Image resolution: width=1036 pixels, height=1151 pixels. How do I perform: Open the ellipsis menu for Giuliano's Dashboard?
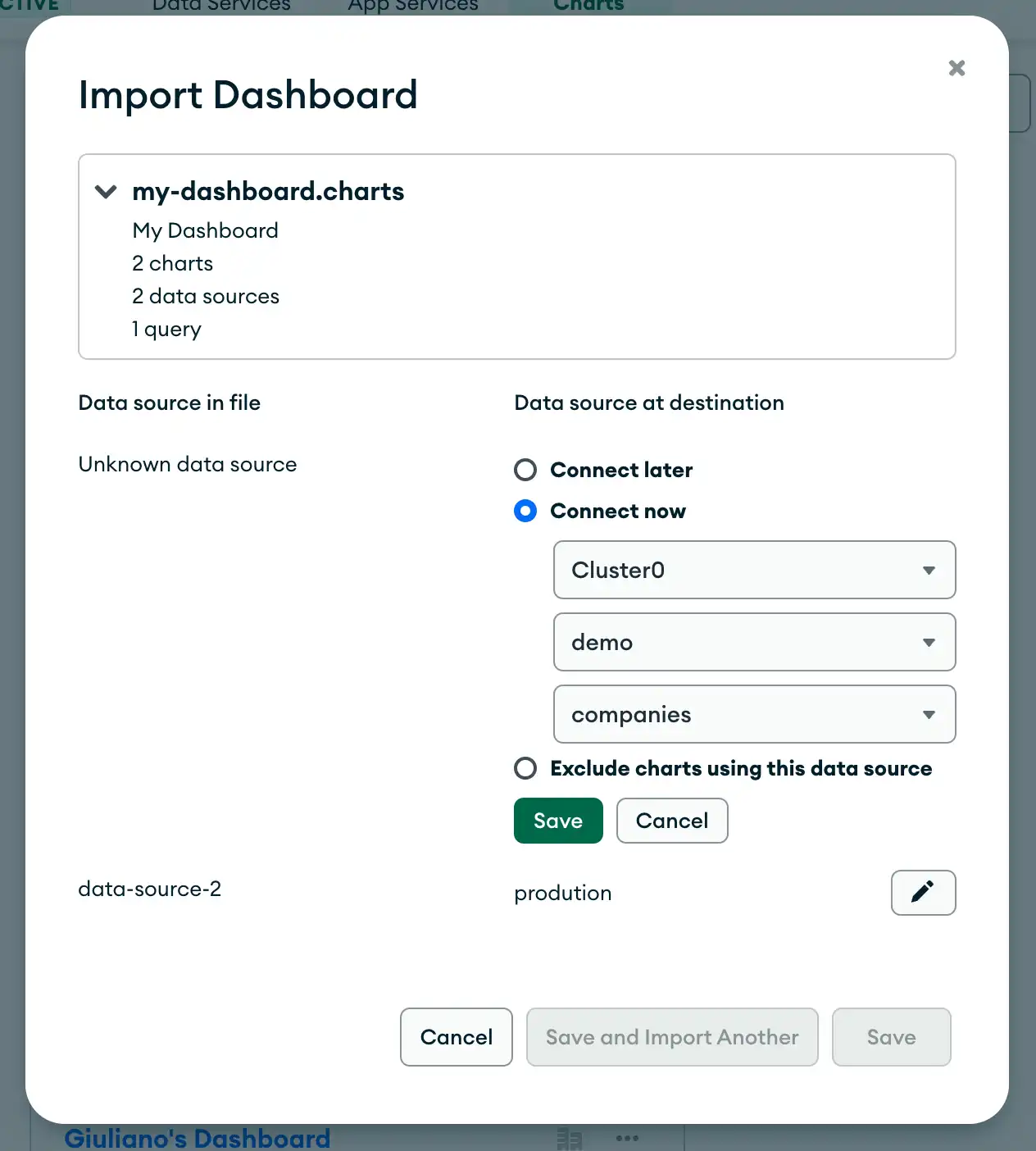627,1138
